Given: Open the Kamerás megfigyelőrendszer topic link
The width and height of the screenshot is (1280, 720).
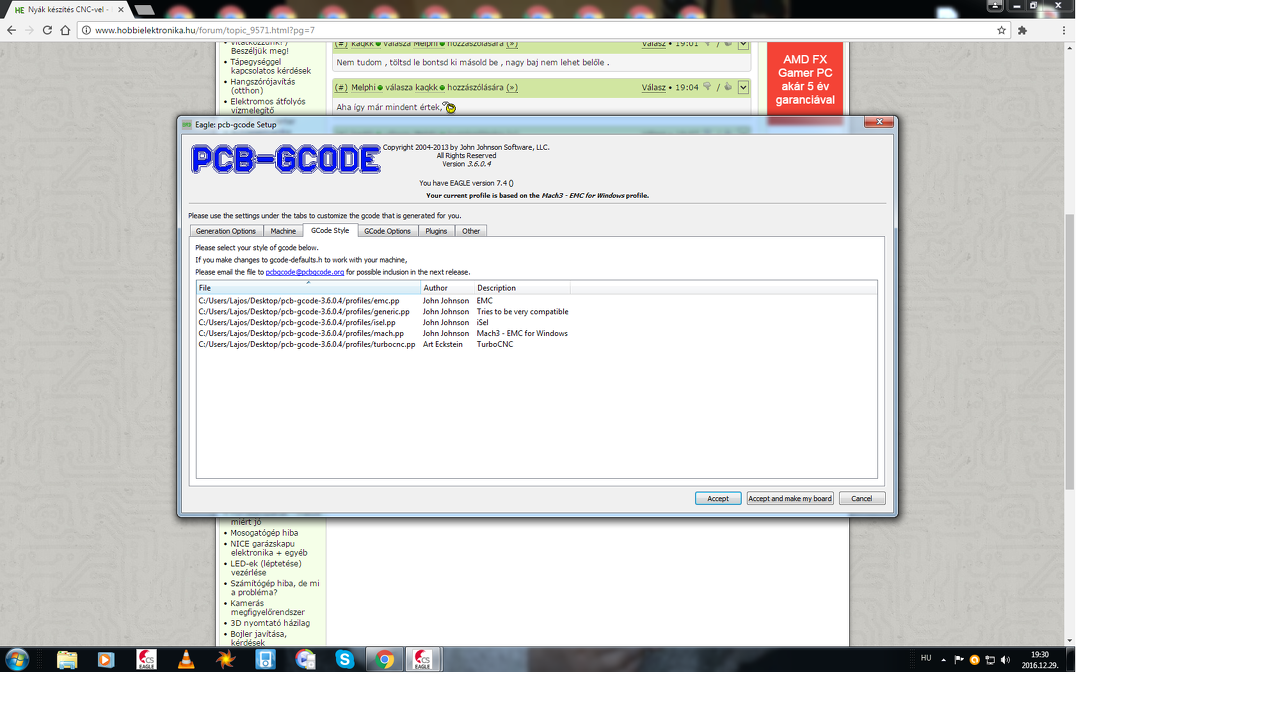Looking at the screenshot, I should tap(267, 608).
